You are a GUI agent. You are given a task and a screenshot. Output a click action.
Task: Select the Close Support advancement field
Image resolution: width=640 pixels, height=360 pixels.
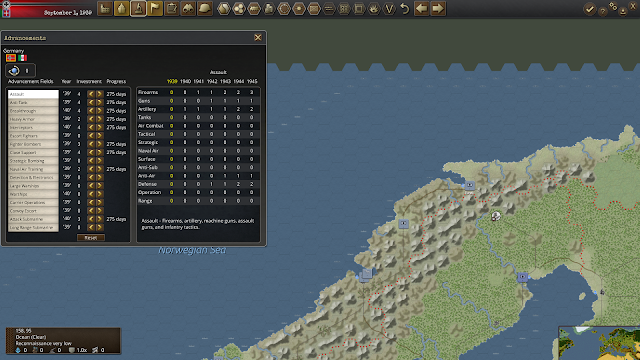[x=33, y=153]
